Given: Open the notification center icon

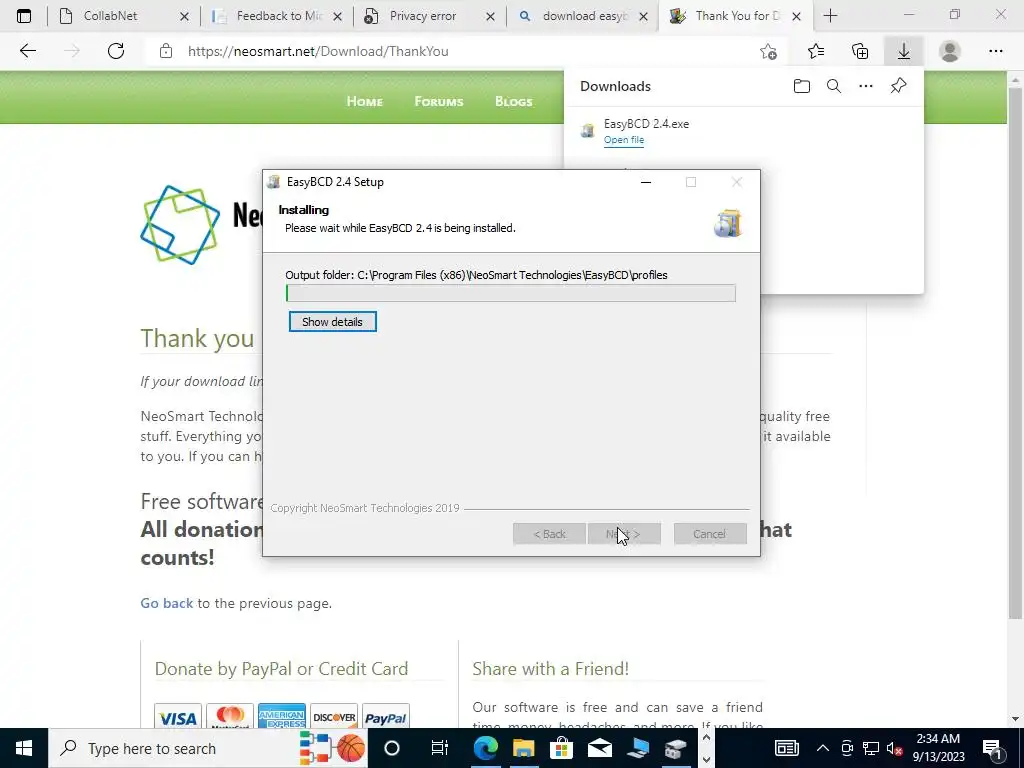Looking at the screenshot, I should pos(992,748).
